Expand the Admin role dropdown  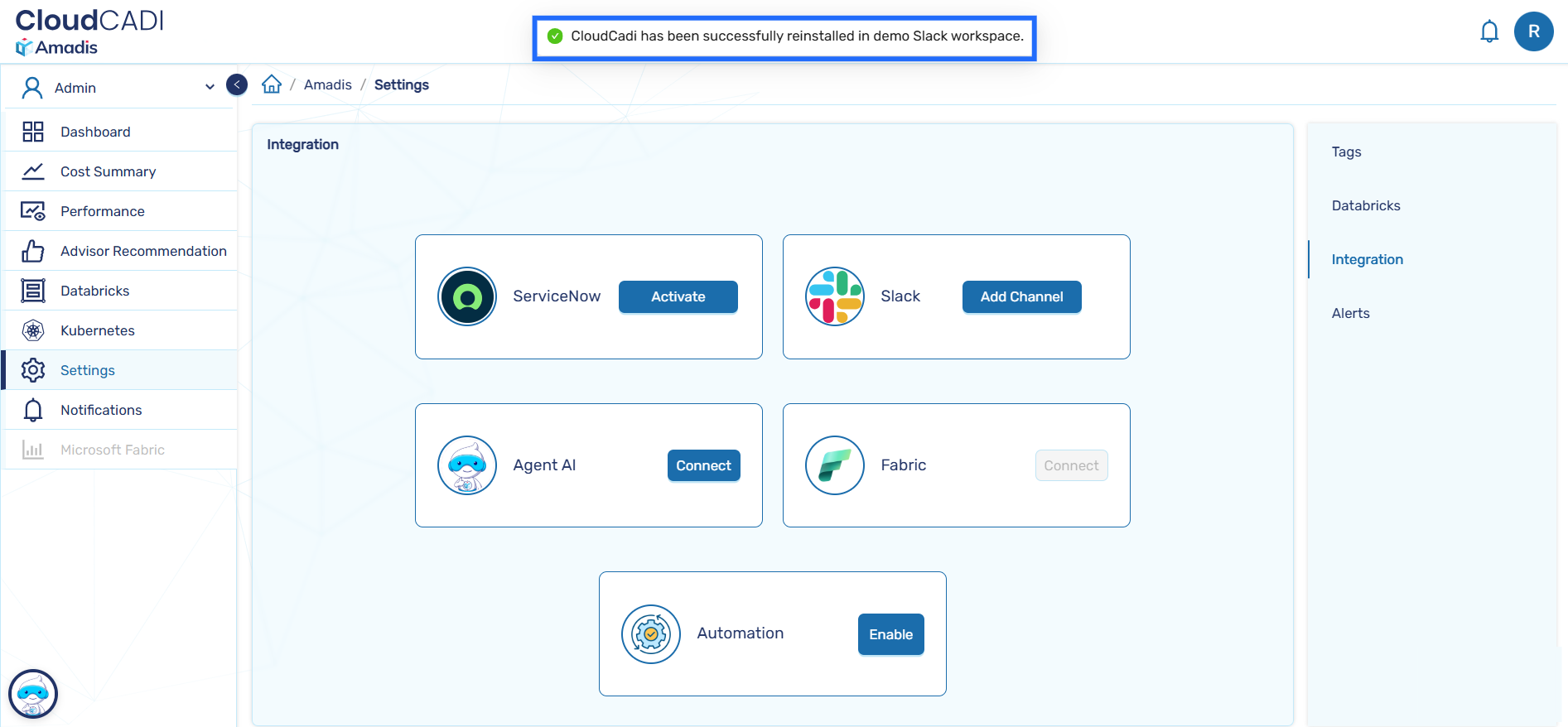pos(209,88)
